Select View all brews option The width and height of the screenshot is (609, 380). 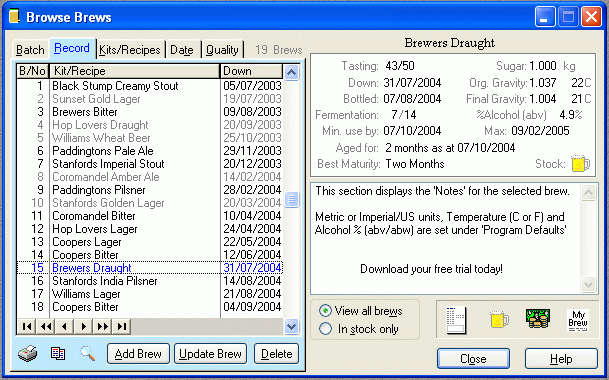coord(360,311)
